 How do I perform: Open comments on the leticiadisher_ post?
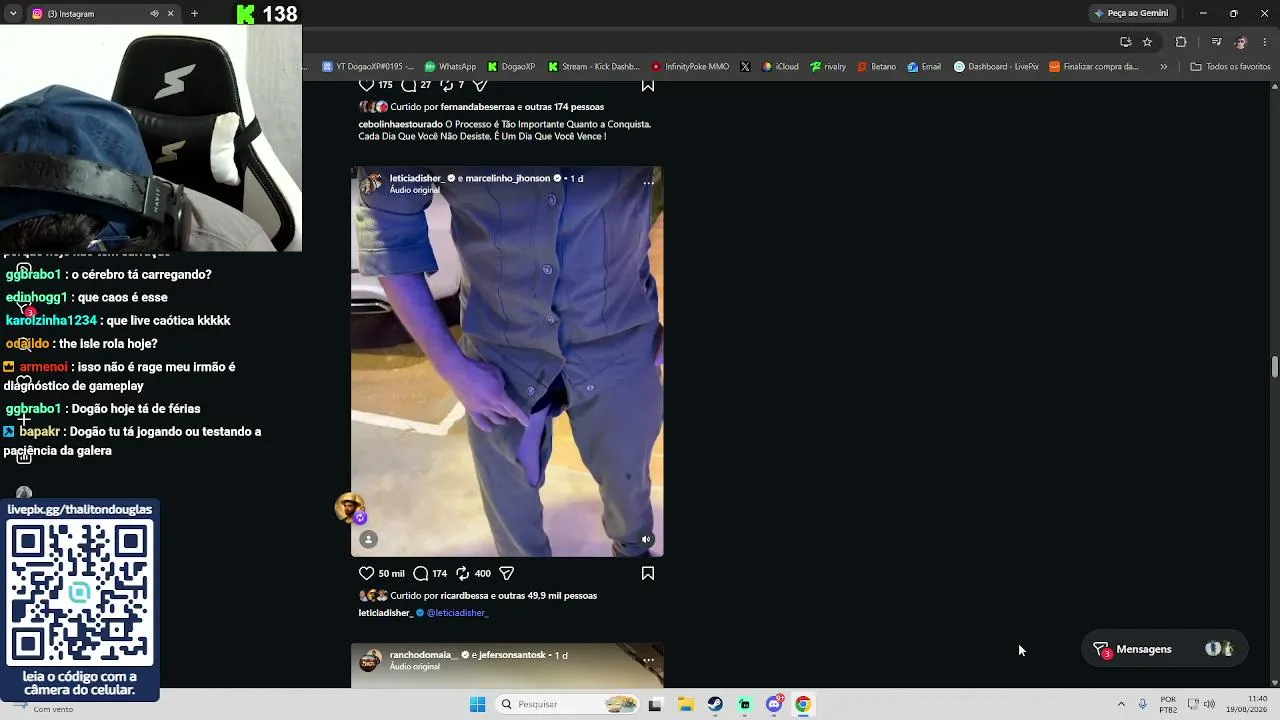421,574
